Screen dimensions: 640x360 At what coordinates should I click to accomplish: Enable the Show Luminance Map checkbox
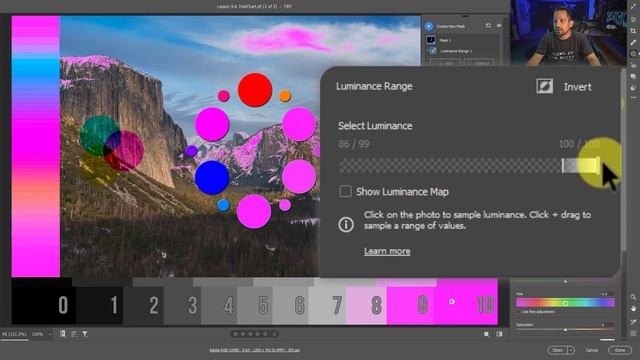tap(345, 191)
